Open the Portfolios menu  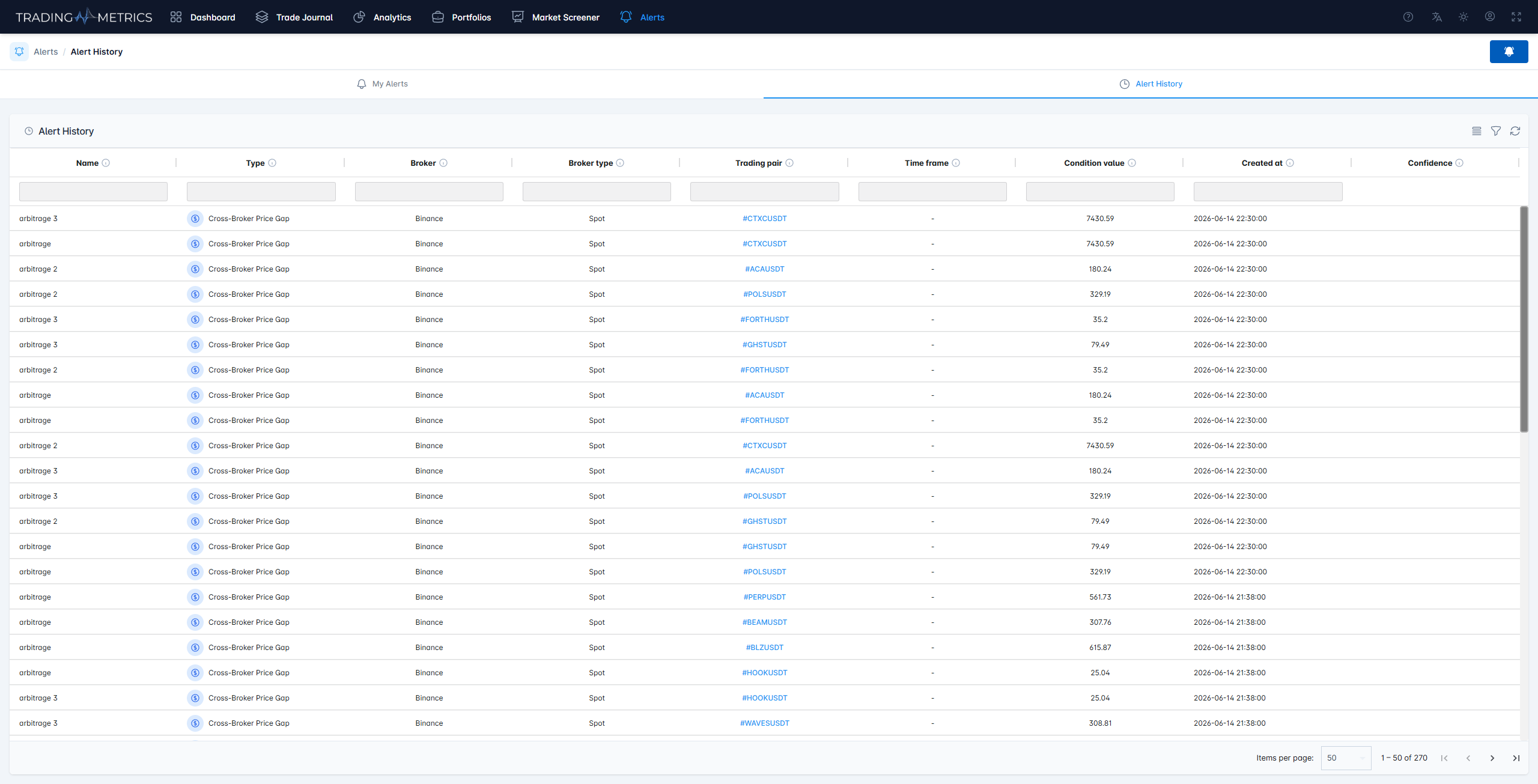click(461, 17)
